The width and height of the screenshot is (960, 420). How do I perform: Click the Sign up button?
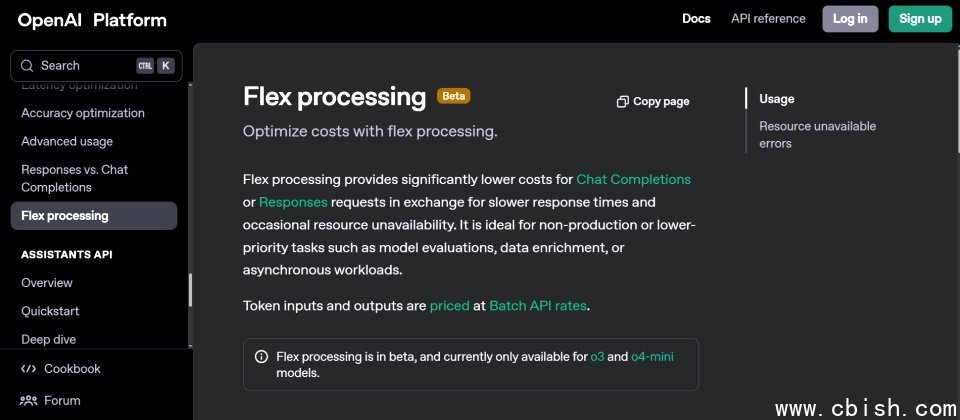(x=920, y=19)
